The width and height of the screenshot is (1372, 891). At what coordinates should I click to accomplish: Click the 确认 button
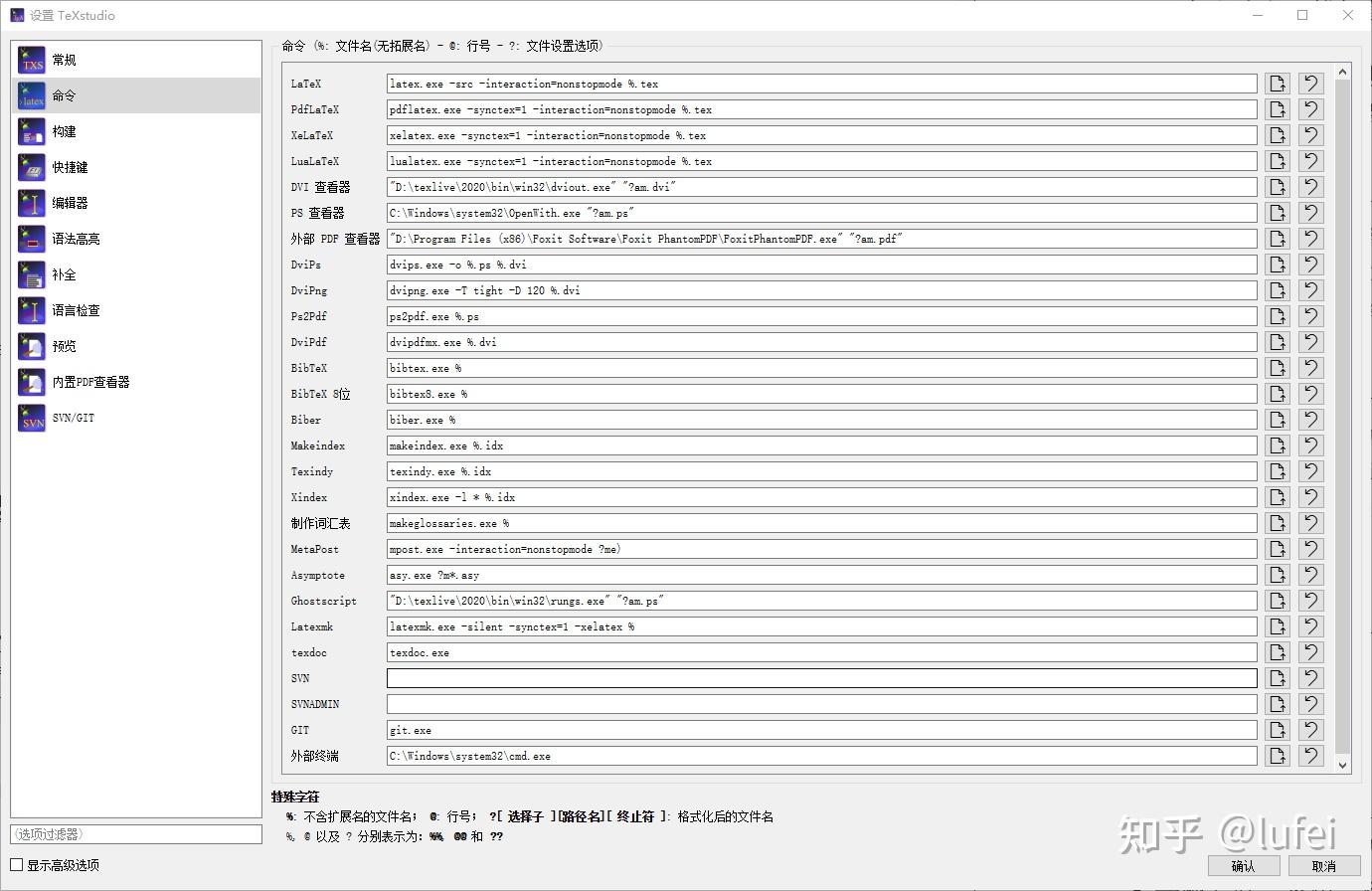1244,865
